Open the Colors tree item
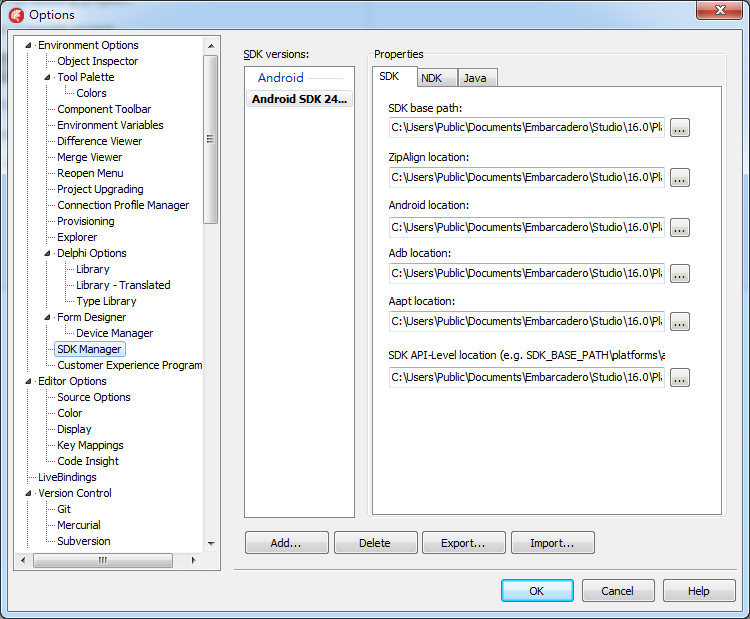The width and height of the screenshot is (750, 619). 91,93
